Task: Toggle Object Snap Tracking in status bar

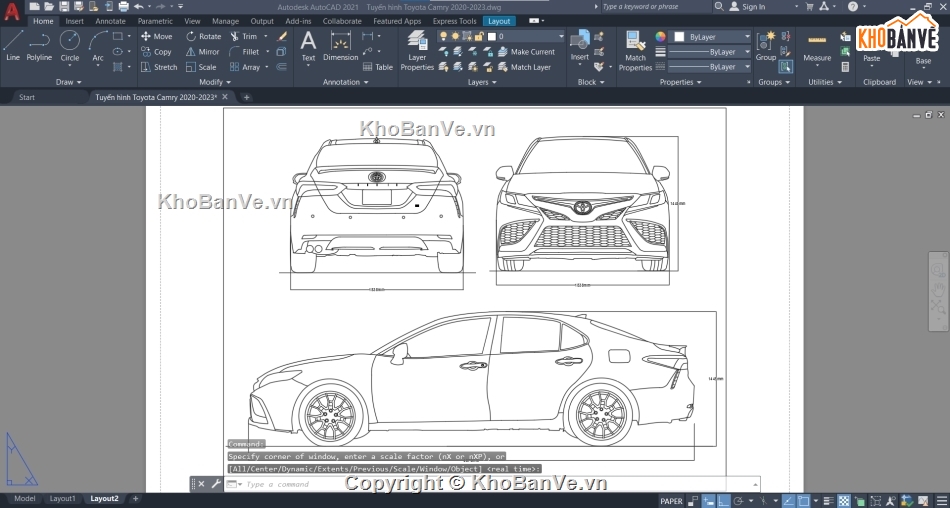Action: point(788,501)
